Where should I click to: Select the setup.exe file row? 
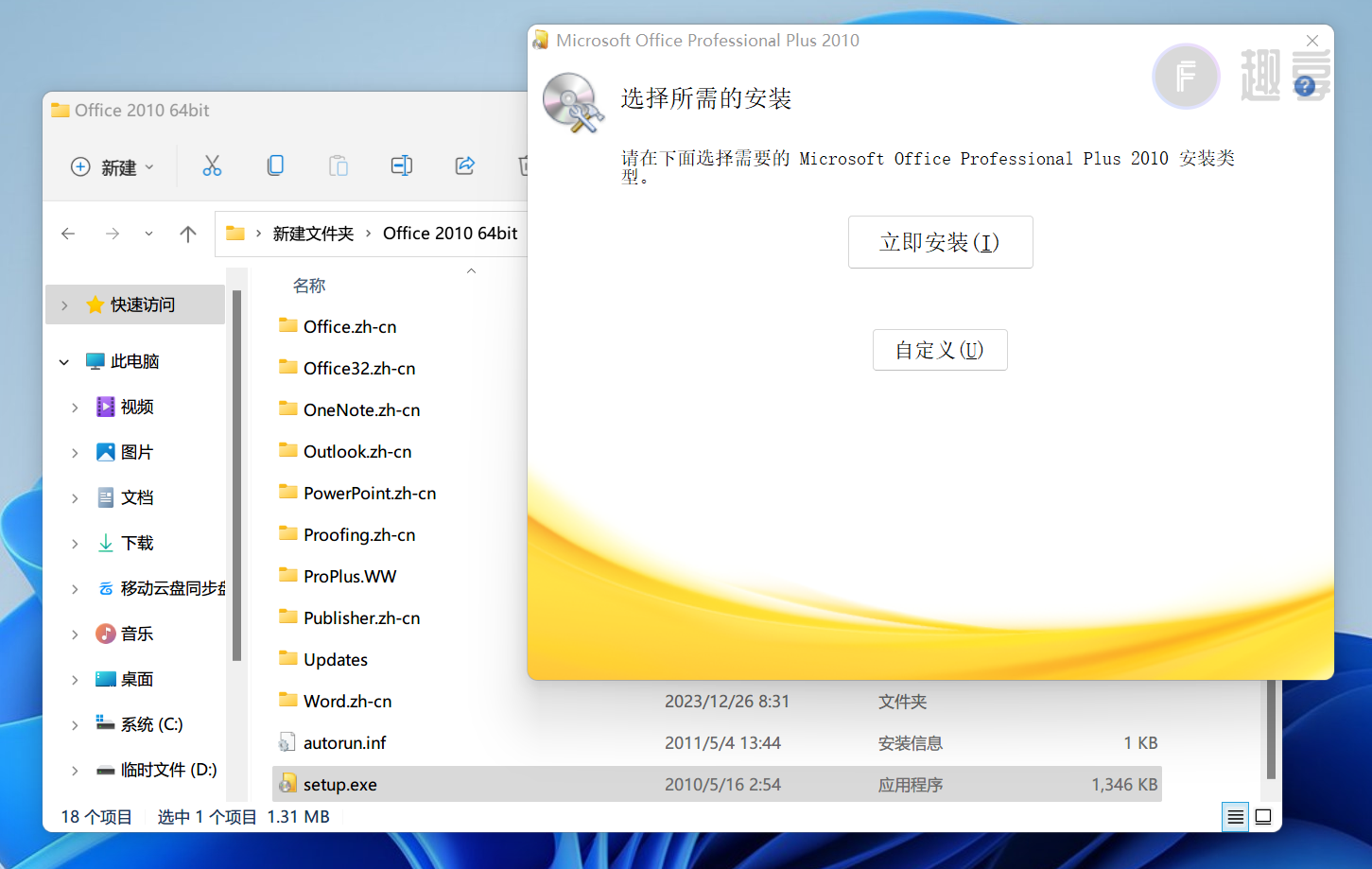pyautogui.click(x=717, y=784)
